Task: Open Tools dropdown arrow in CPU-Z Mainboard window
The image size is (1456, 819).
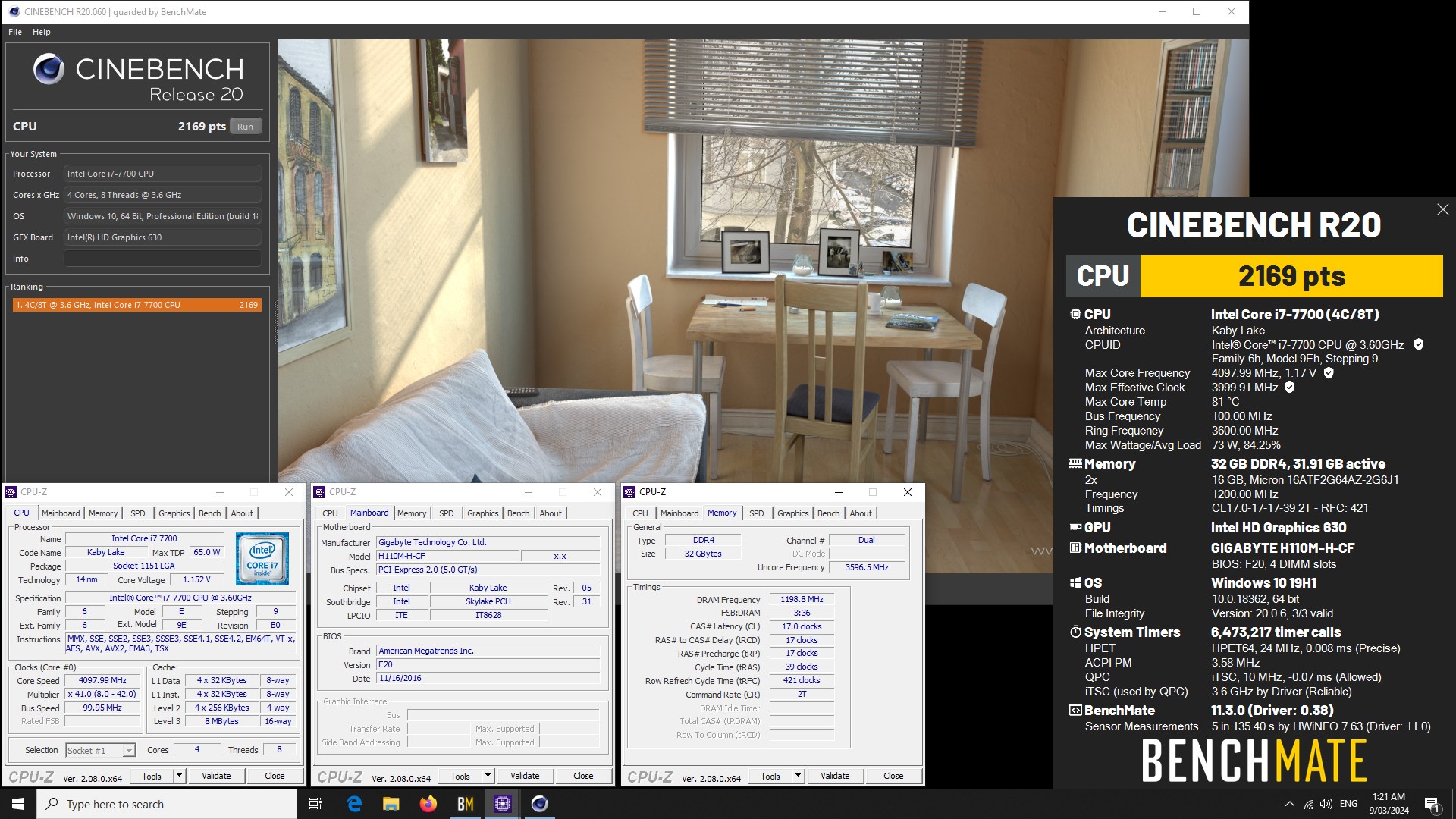Action: (x=488, y=776)
